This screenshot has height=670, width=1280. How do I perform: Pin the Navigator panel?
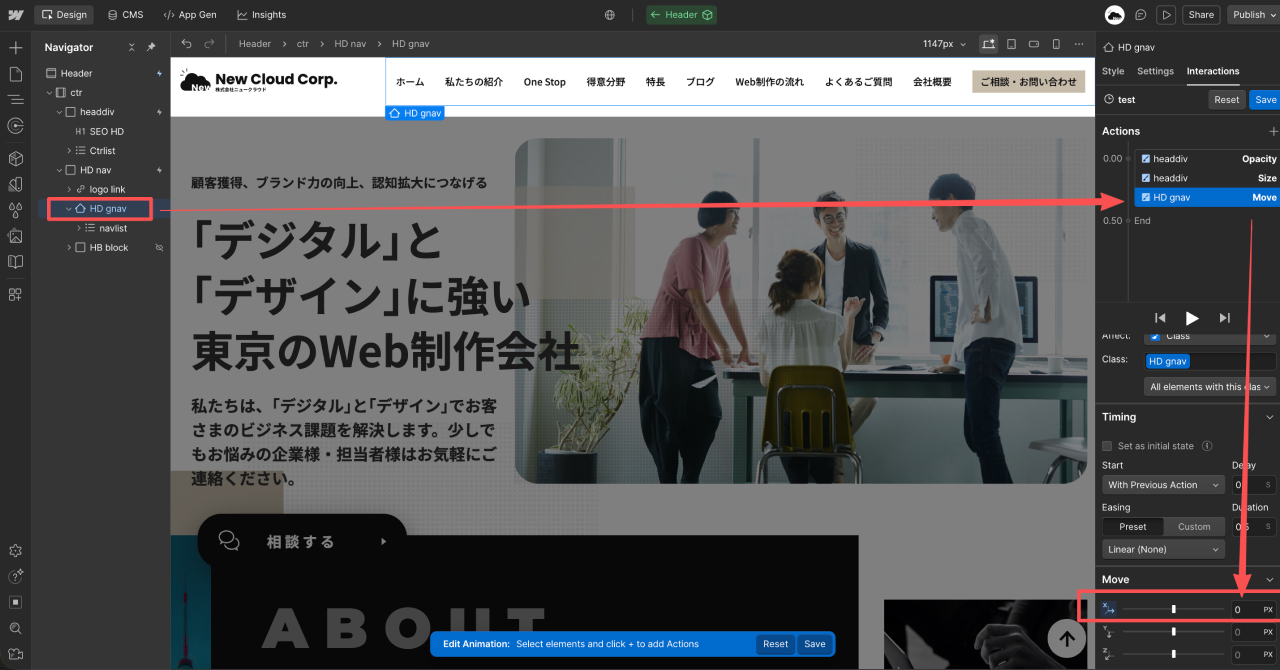tap(151, 47)
